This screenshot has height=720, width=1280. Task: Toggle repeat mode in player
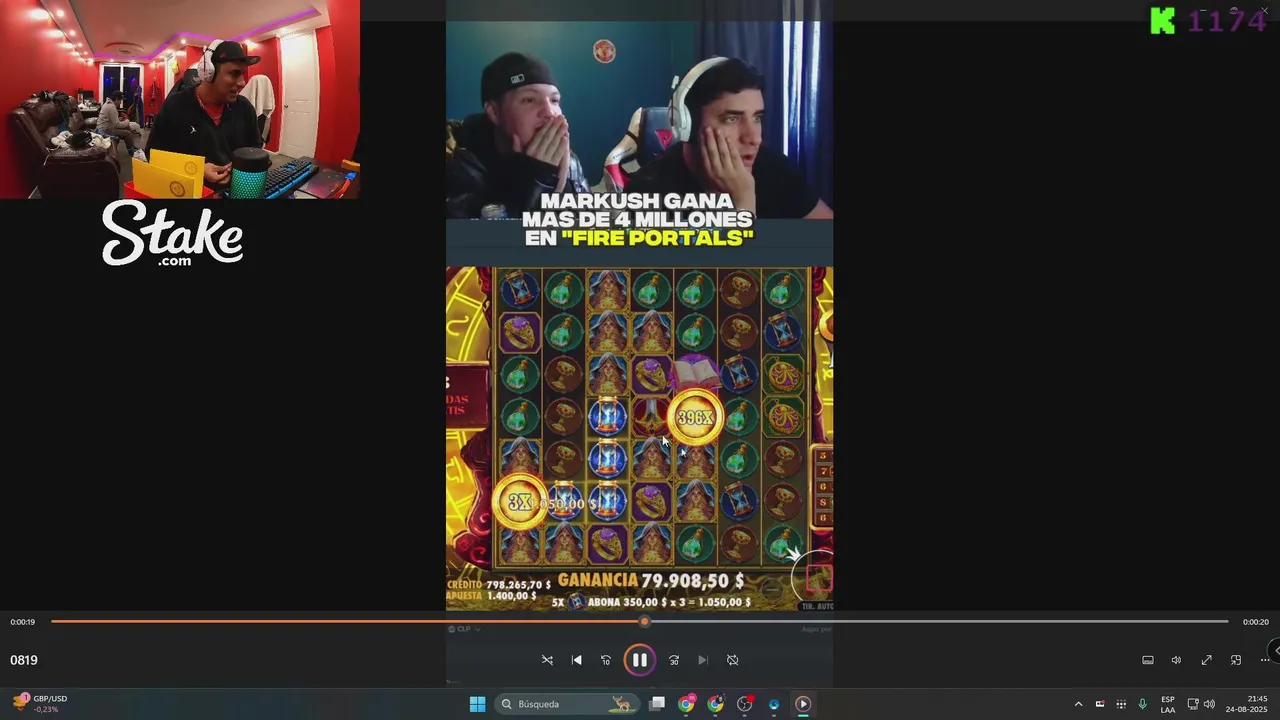(x=732, y=660)
